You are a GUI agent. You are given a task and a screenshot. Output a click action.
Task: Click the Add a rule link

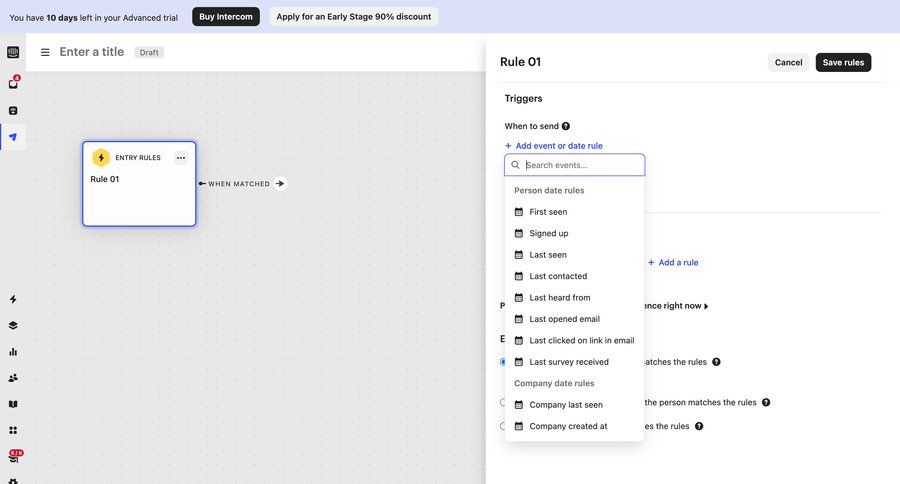(x=673, y=262)
